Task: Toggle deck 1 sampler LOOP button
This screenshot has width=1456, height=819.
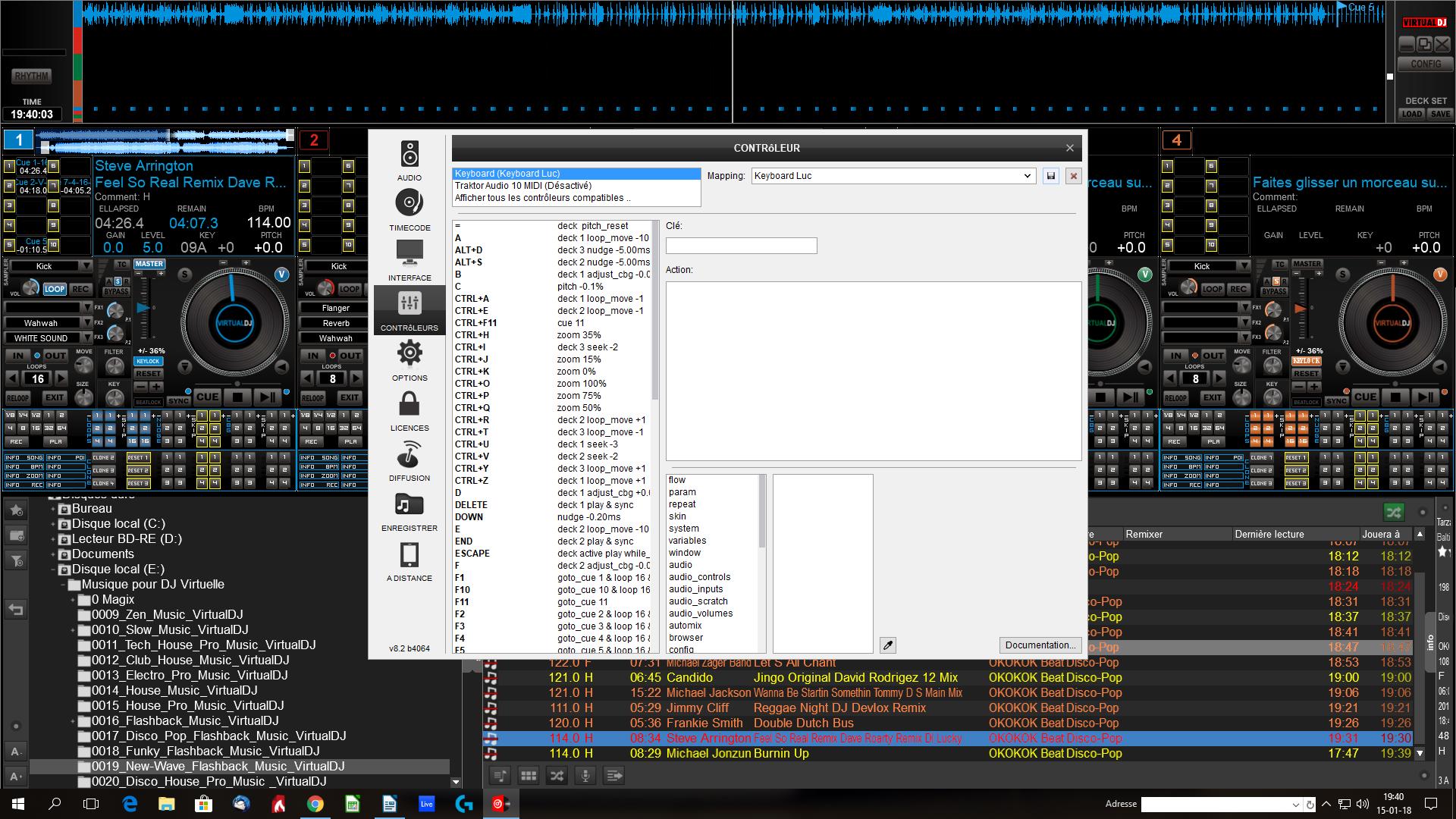Action: tap(55, 289)
